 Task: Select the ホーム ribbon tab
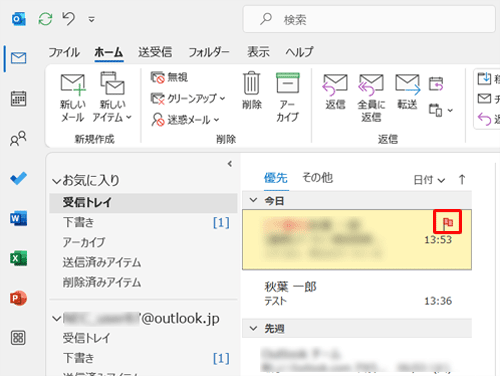point(109,52)
